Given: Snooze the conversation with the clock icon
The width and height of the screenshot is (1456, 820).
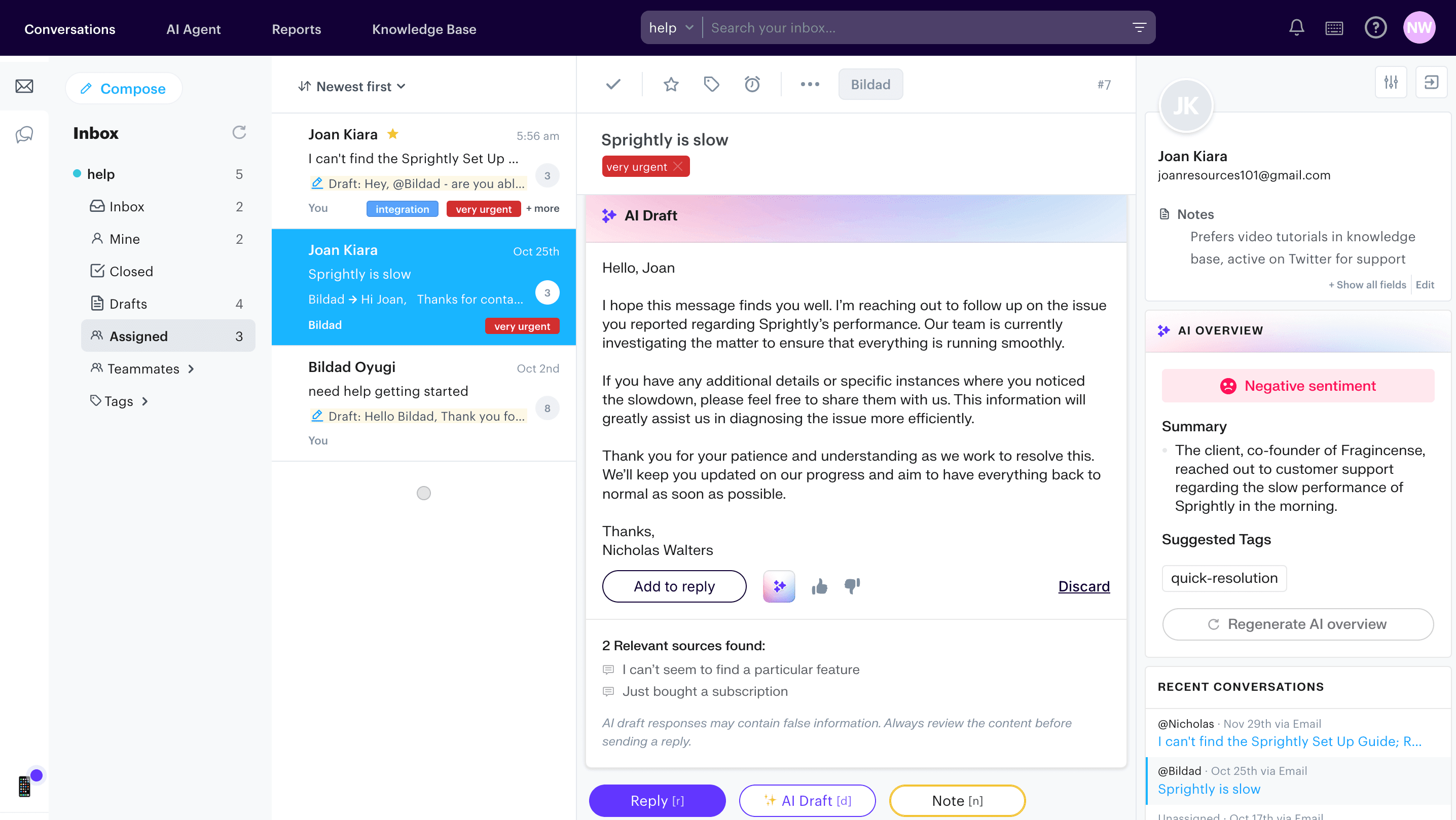Looking at the screenshot, I should tap(752, 84).
